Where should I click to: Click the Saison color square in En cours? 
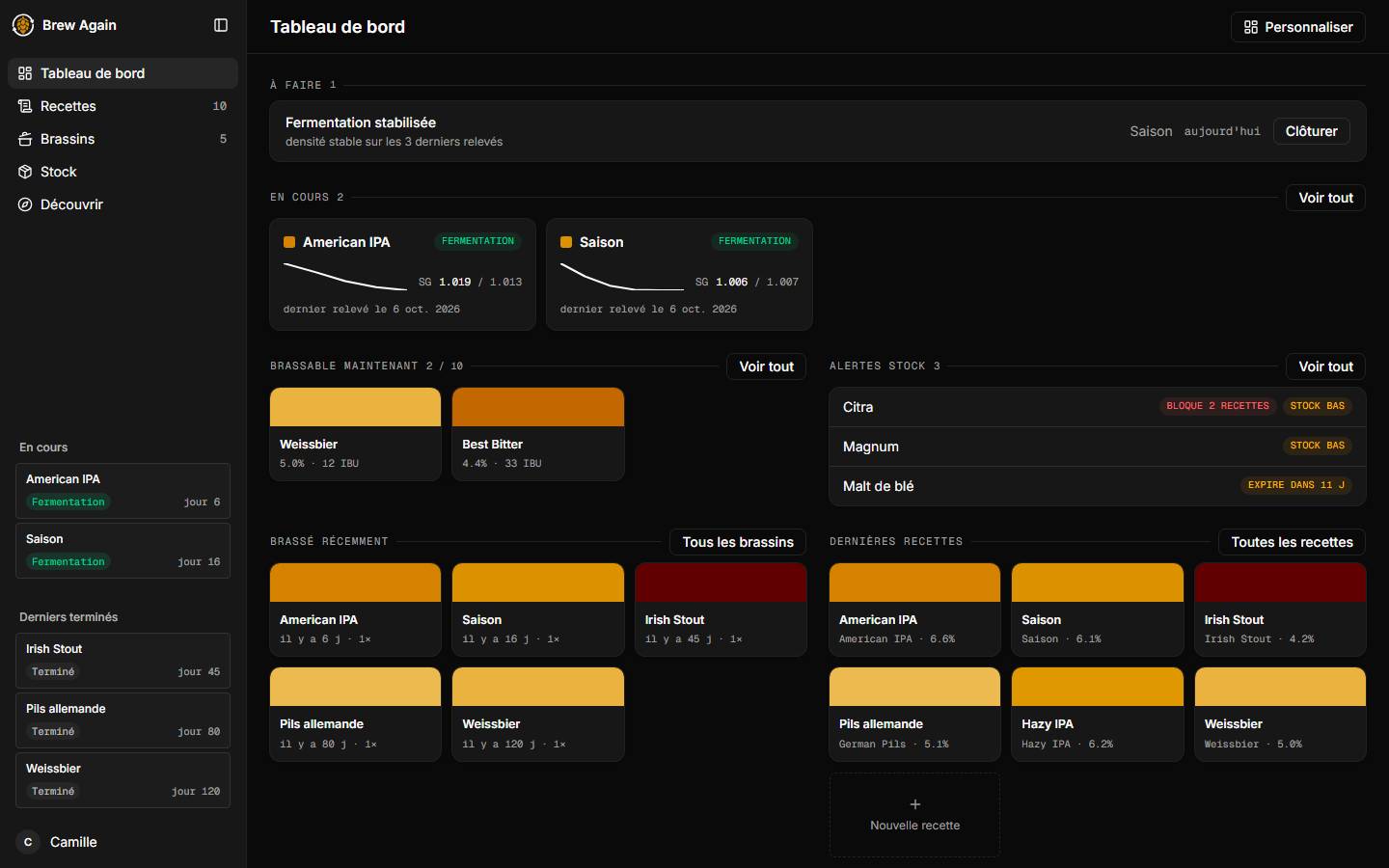pyautogui.click(x=566, y=242)
